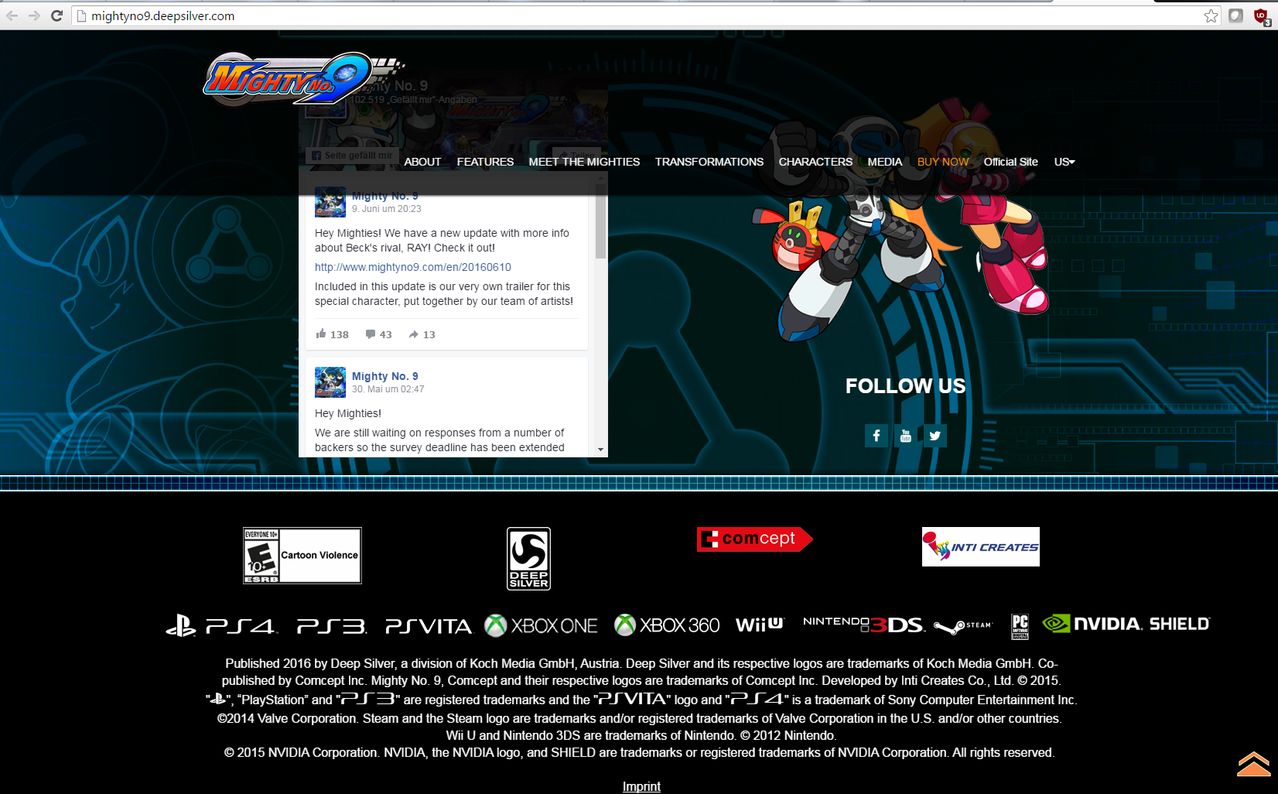Click the orange back-to-top arrow
Image resolution: width=1278 pixels, height=794 pixels.
click(x=1253, y=764)
